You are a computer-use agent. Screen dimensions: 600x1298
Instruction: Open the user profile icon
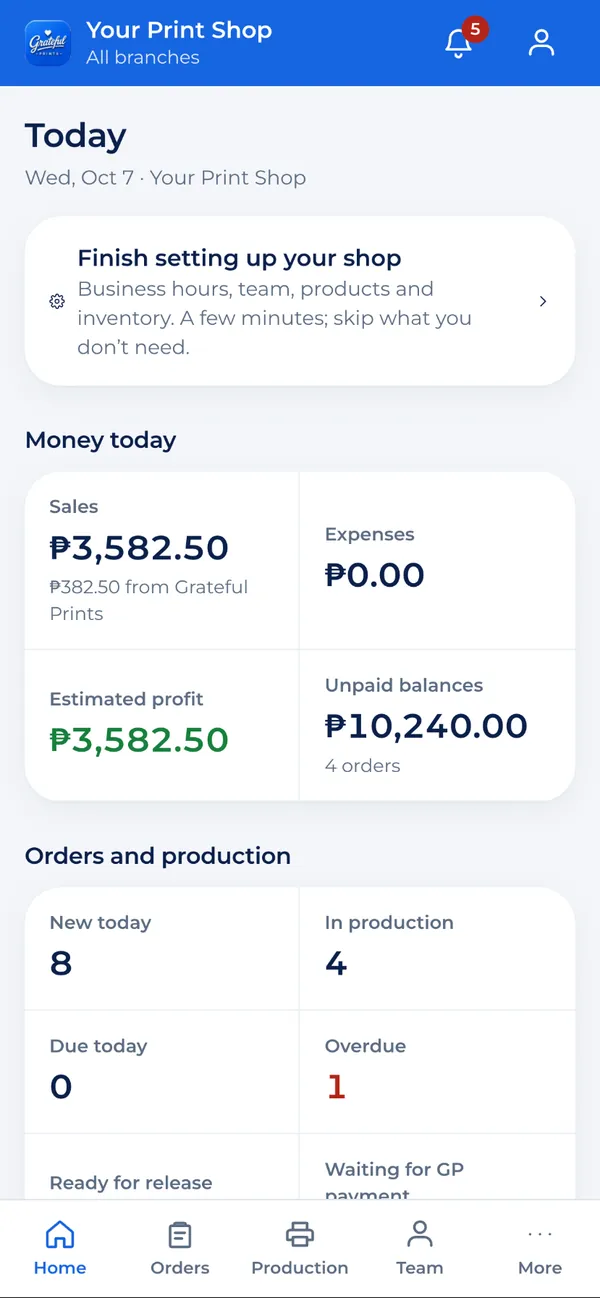[x=541, y=43]
